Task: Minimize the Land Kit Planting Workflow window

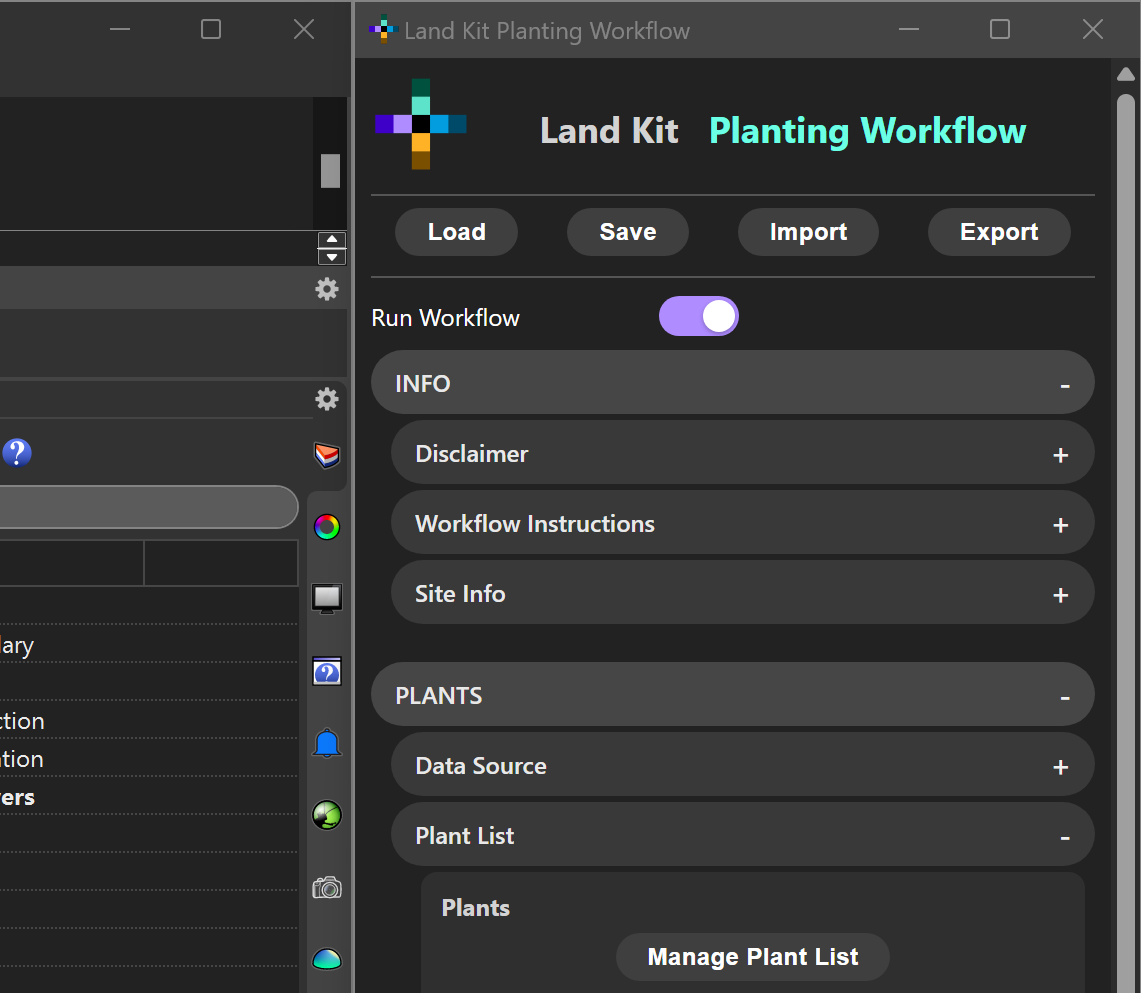Action: point(909,29)
